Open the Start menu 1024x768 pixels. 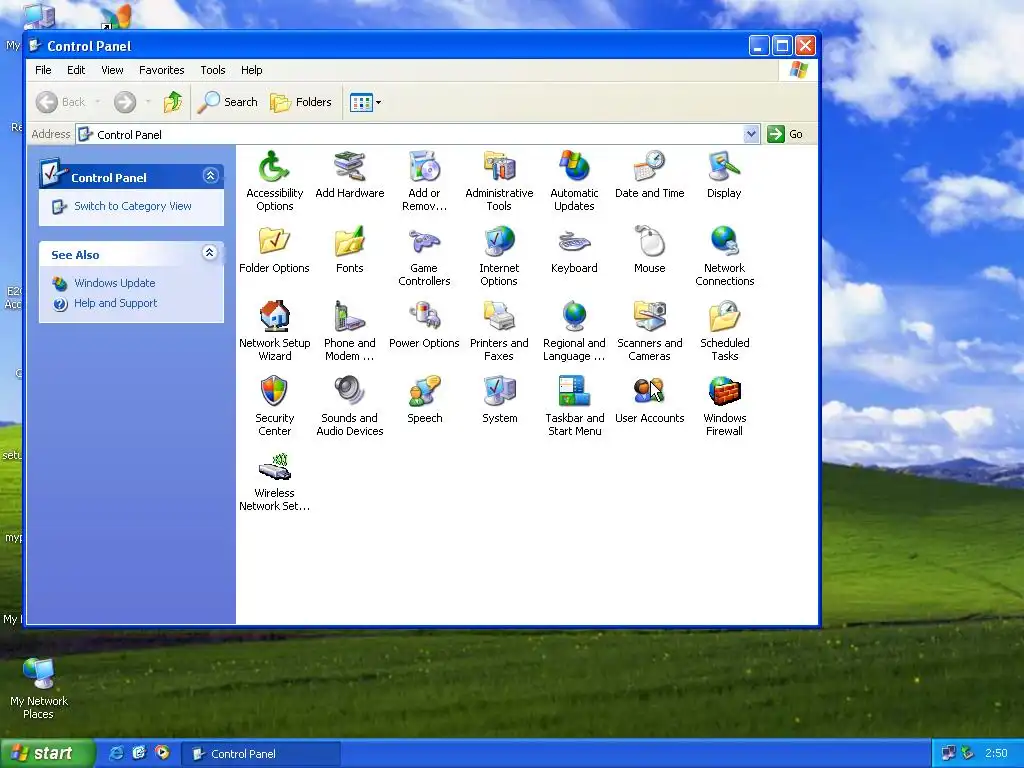pyautogui.click(x=46, y=754)
